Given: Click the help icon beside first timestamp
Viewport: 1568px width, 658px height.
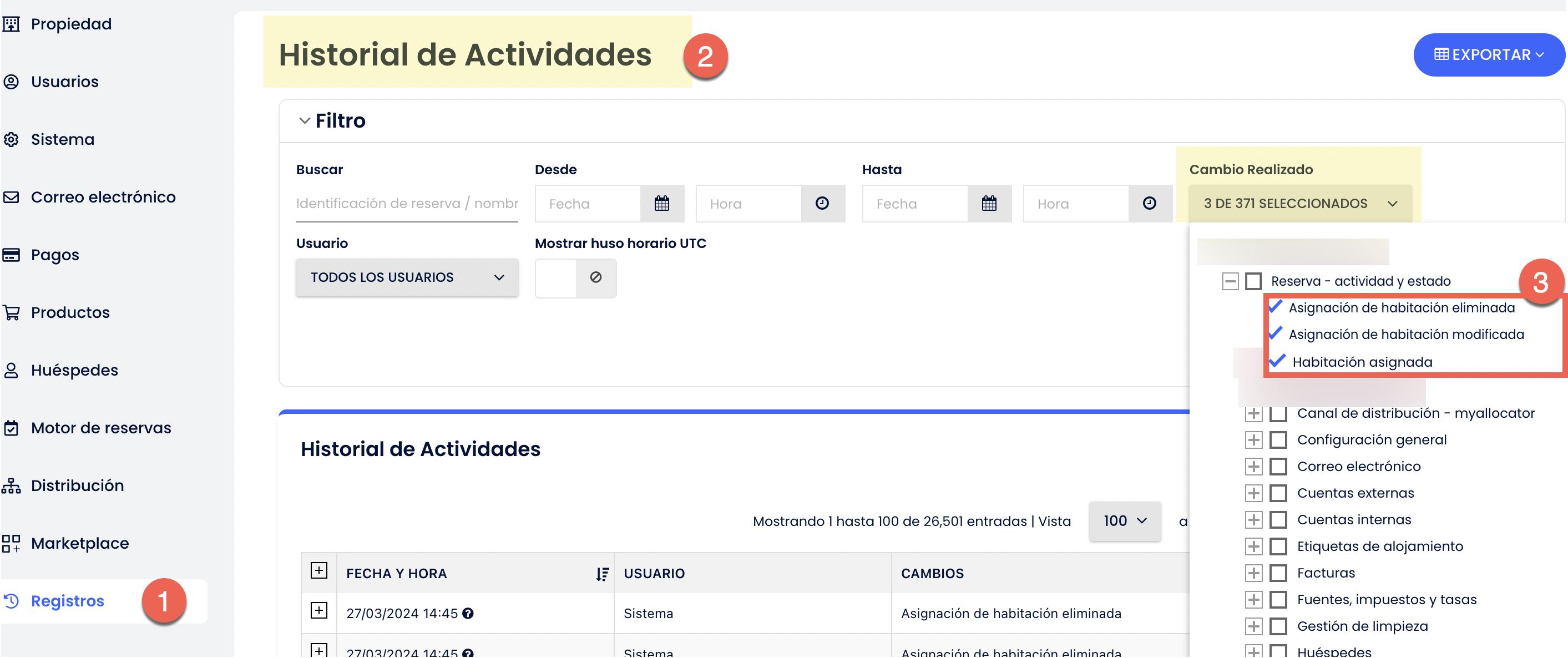Looking at the screenshot, I should pos(468,614).
